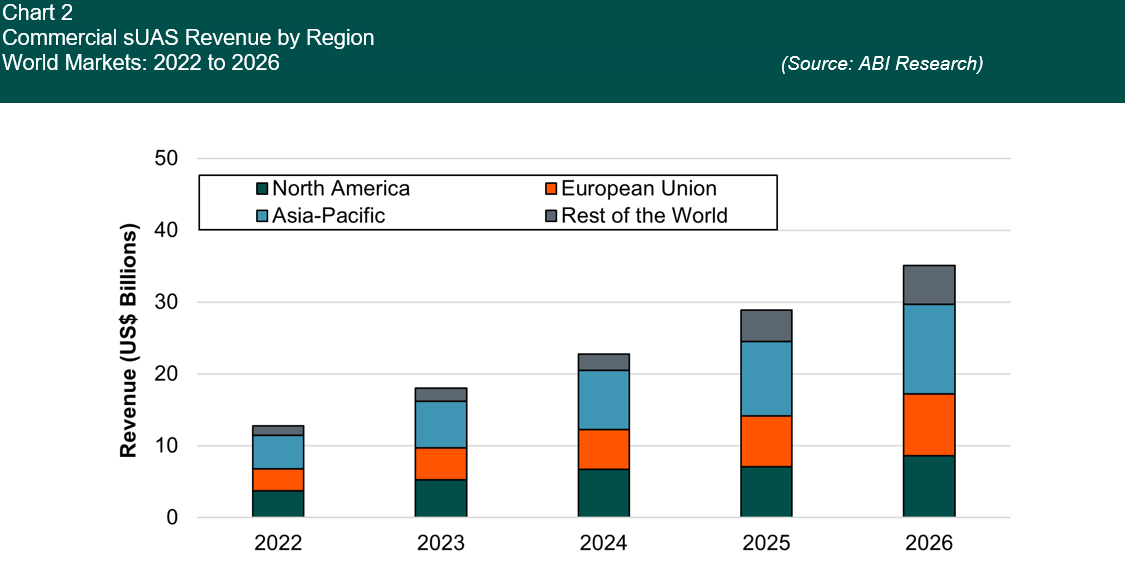Click the North America legend color swatch
The image size is (1125, 584).
click(x=263, y=190)
